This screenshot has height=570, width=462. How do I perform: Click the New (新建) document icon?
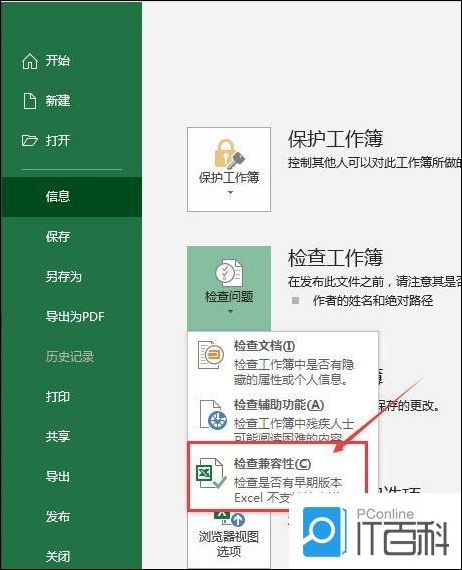tap(30, 101)
